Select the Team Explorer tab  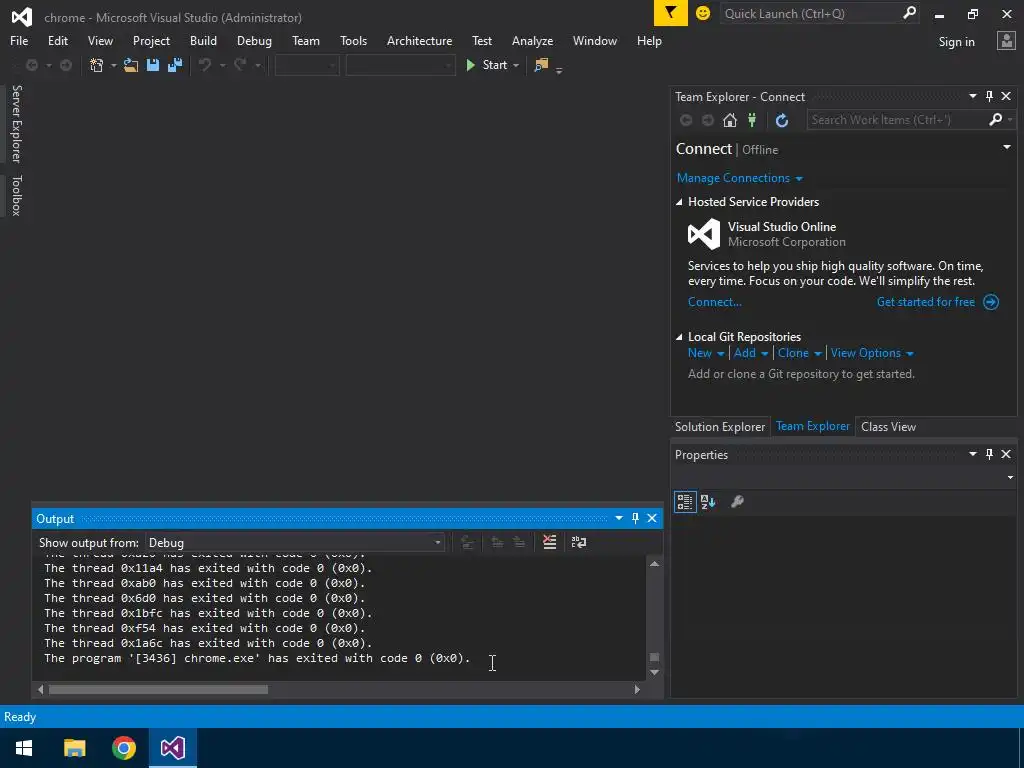click(x=812, y=426)
